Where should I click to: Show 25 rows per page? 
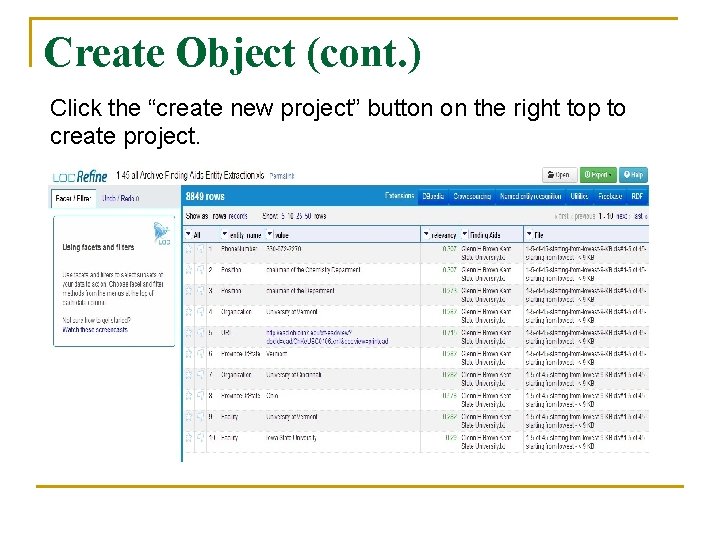tap(300, 216)
